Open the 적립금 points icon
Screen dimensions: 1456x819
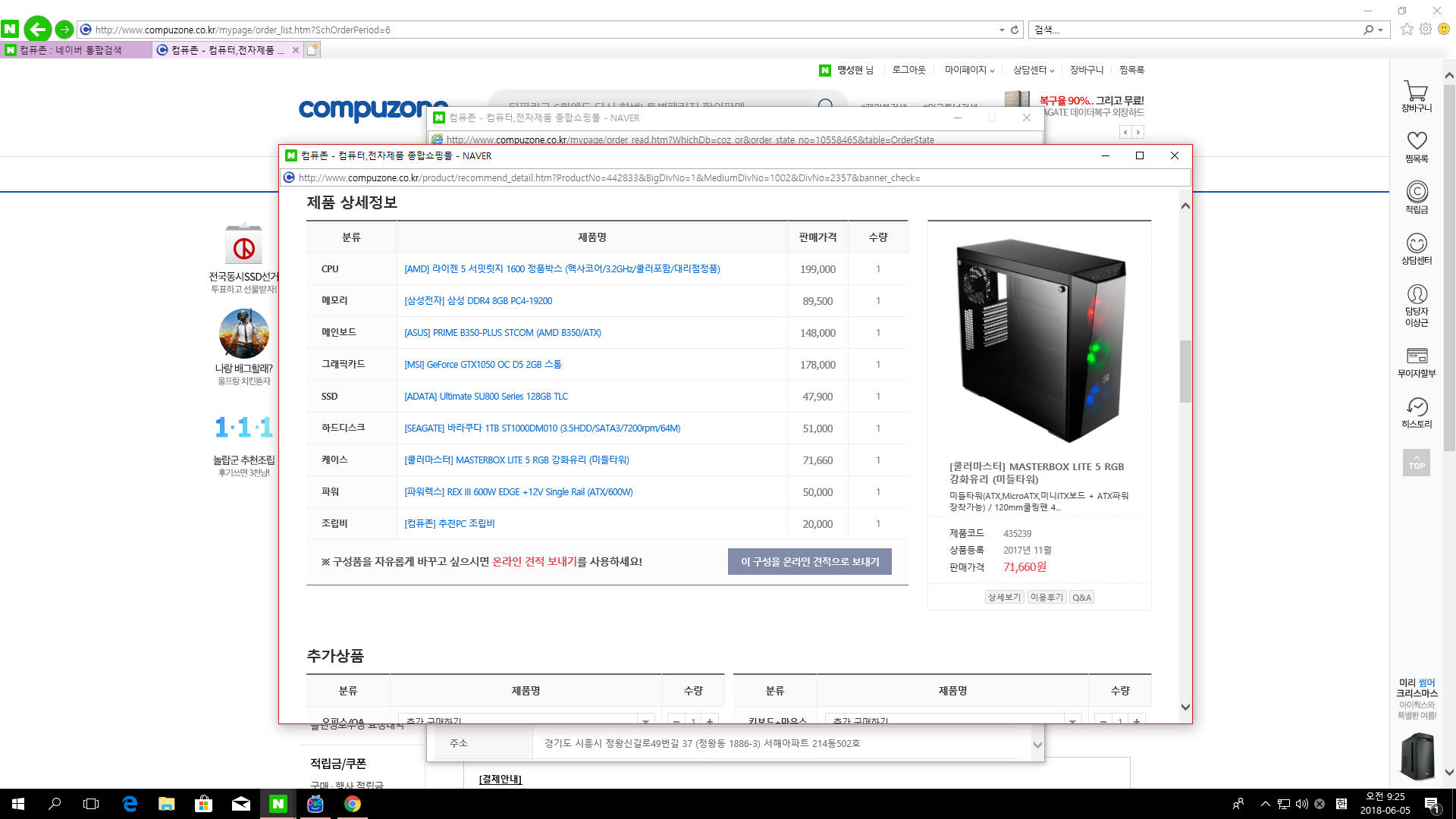(x=1416, y=196)
